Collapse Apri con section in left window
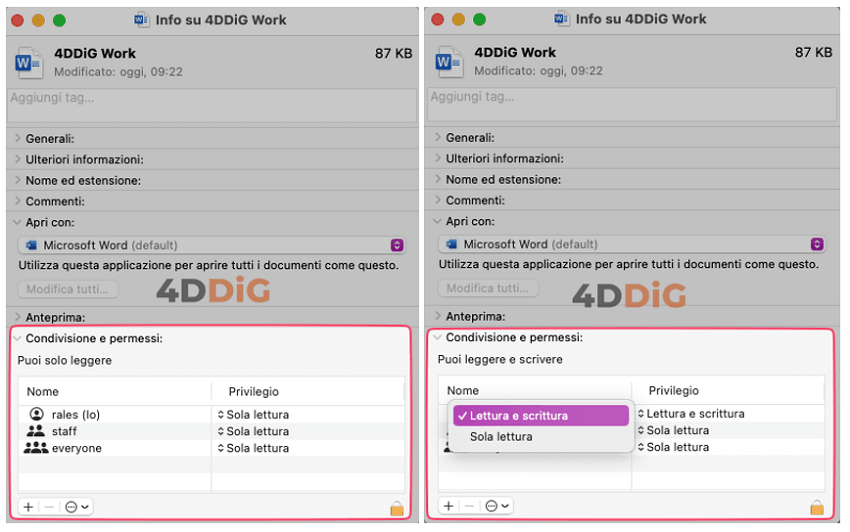 pyautogui.click(x=17, y=222)
